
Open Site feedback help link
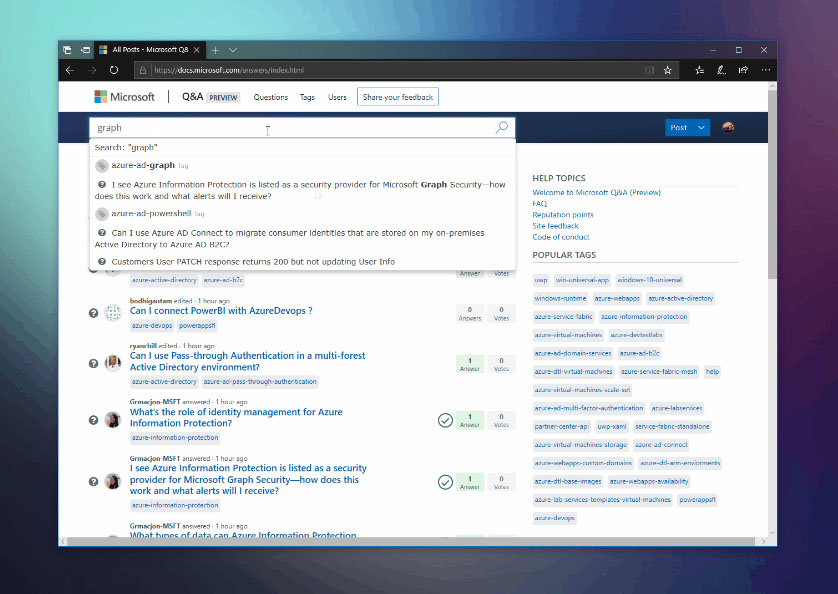pyautogui.click(x=555, y=226)
